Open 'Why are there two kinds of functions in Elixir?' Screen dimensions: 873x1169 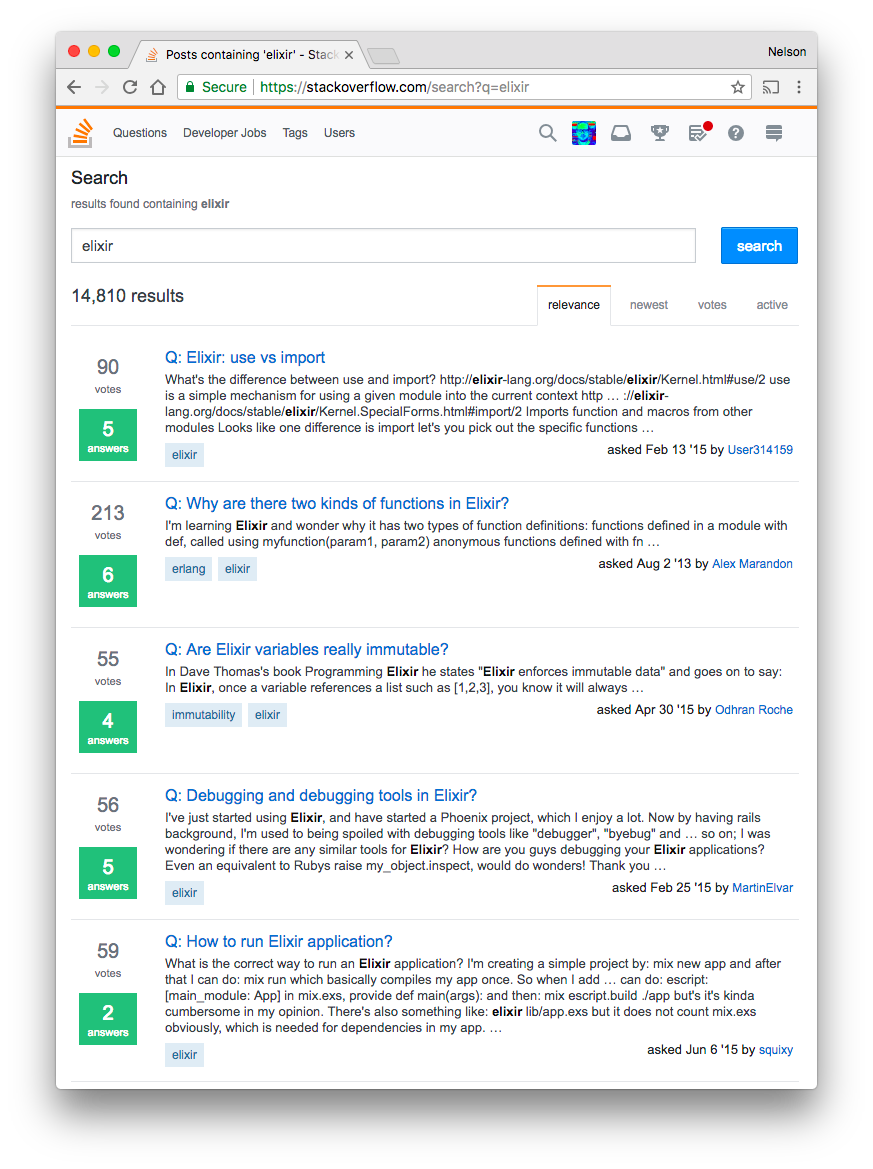pyautogui.click(x=337, y=503)
